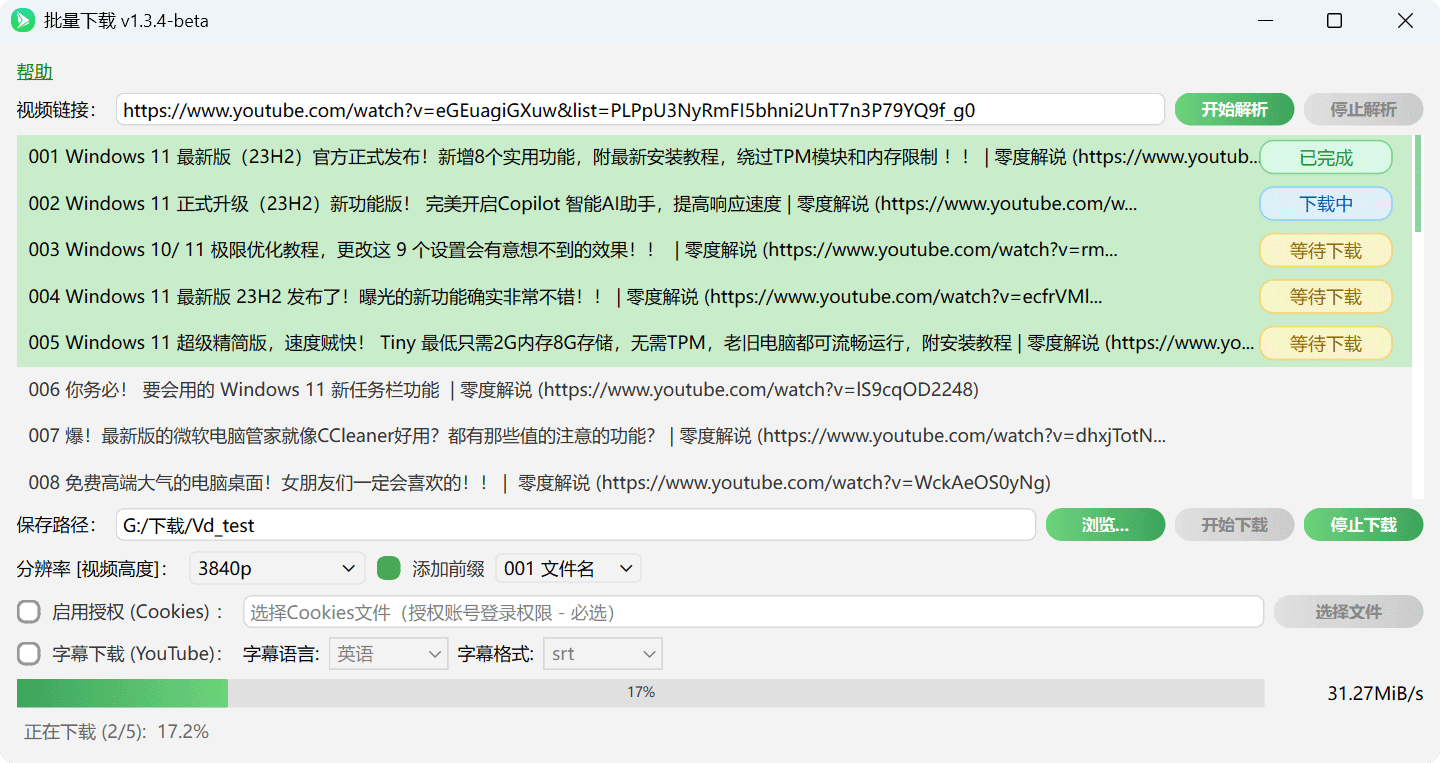Click the 等待下载 badge on row 003
Image resolution: width=1440 pixels, height=763 pixels.
click(1325, 251)
